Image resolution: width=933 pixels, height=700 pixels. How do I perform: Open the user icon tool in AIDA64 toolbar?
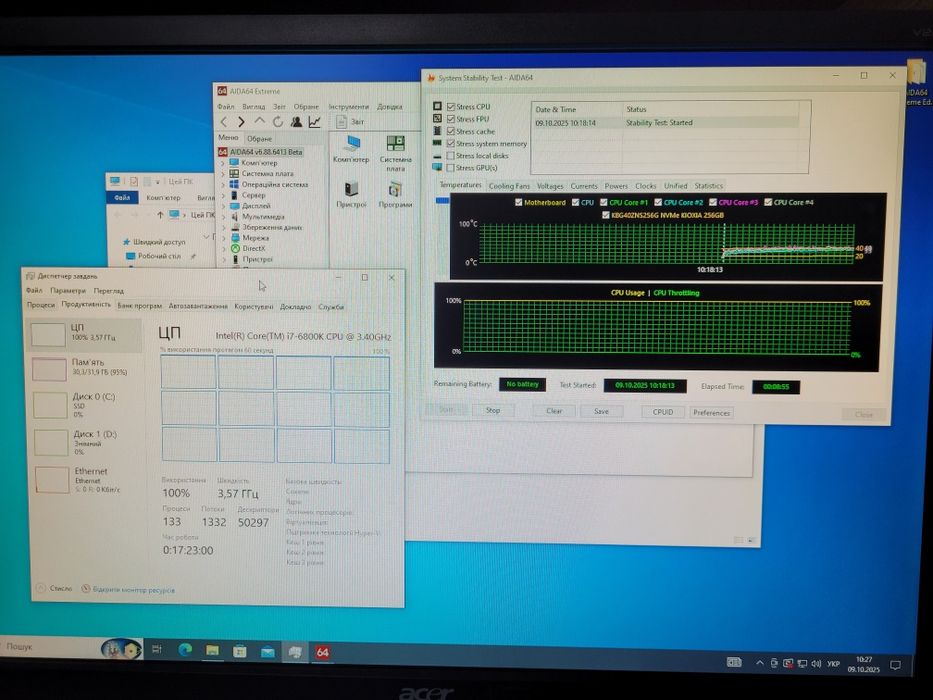296,122
